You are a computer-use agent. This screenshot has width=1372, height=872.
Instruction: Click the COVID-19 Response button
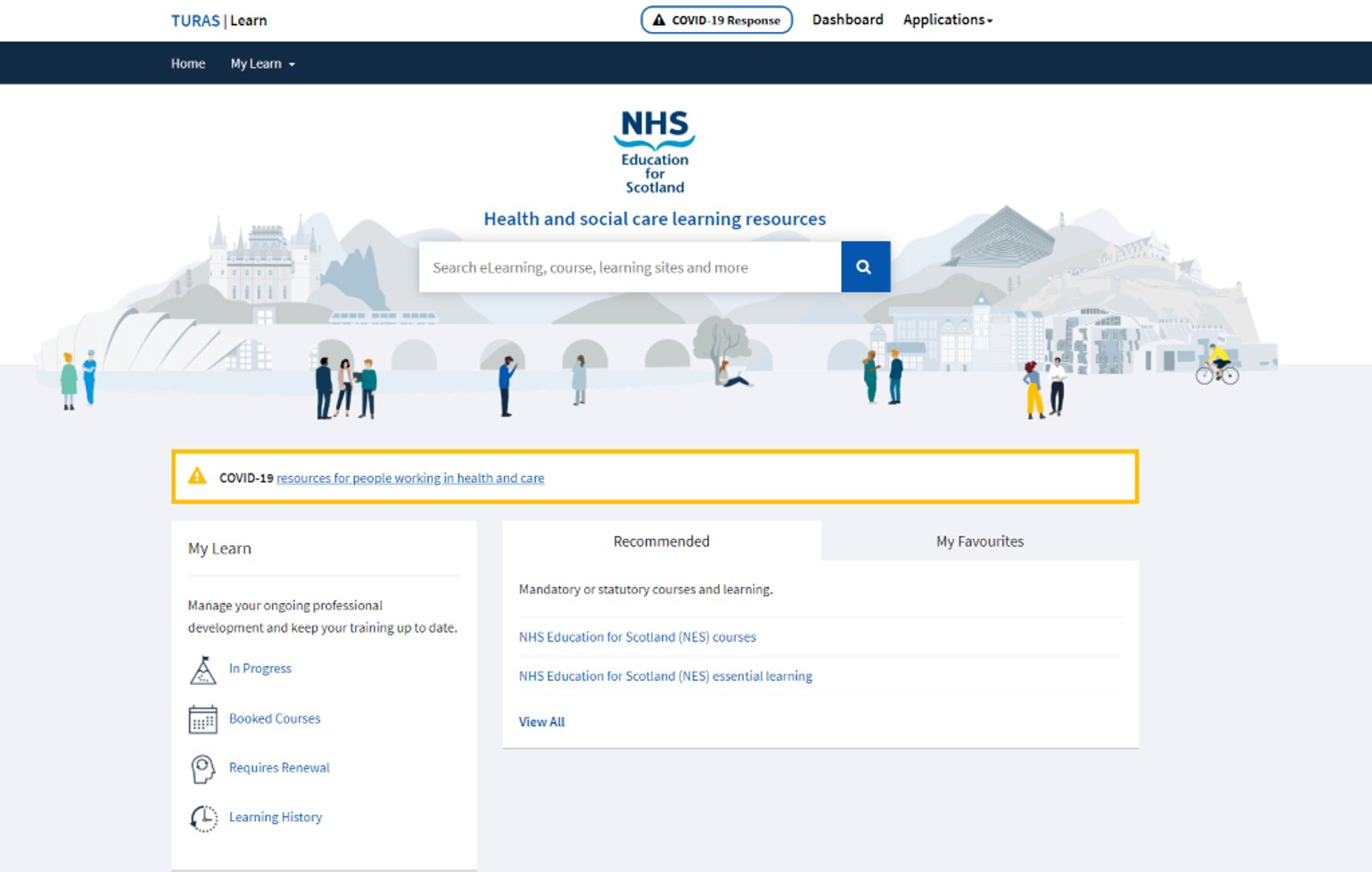(x=716, y=20)
